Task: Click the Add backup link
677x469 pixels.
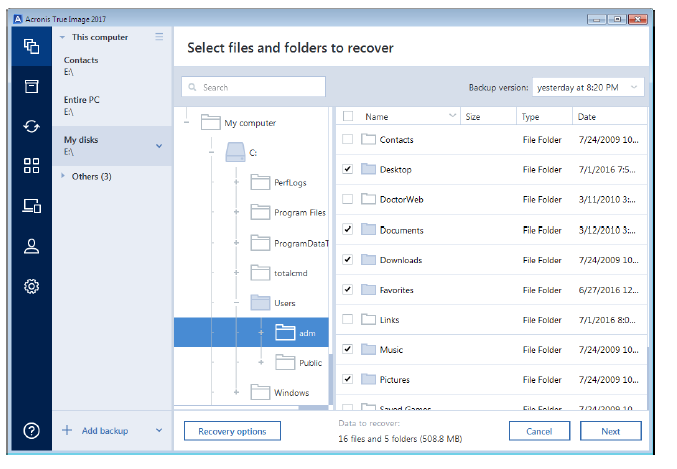Action: (x=105, y=431)
